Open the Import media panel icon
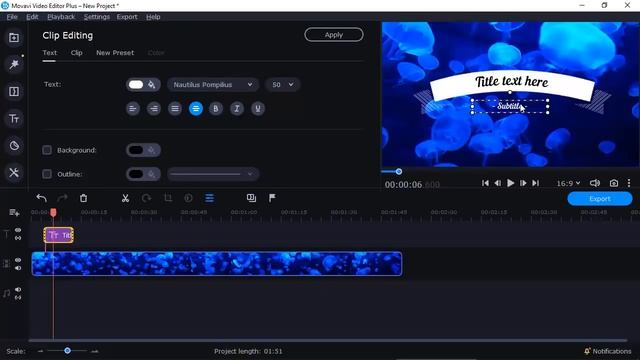This screenshot has width=640, height=360. pyautogui.click(x=14, y=38)
